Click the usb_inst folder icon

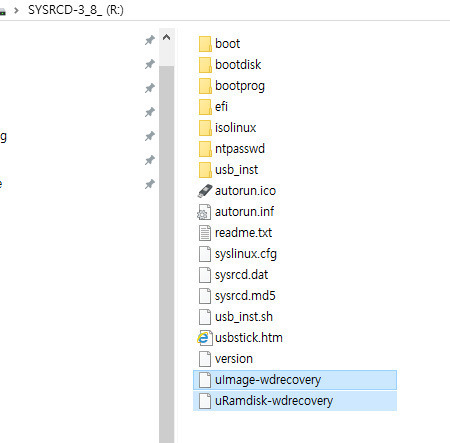click(x=205, y=170)
